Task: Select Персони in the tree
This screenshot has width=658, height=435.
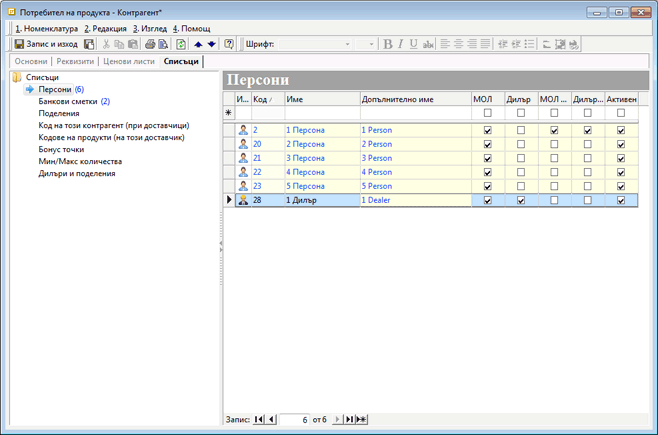Action: [x=55, y=89]
